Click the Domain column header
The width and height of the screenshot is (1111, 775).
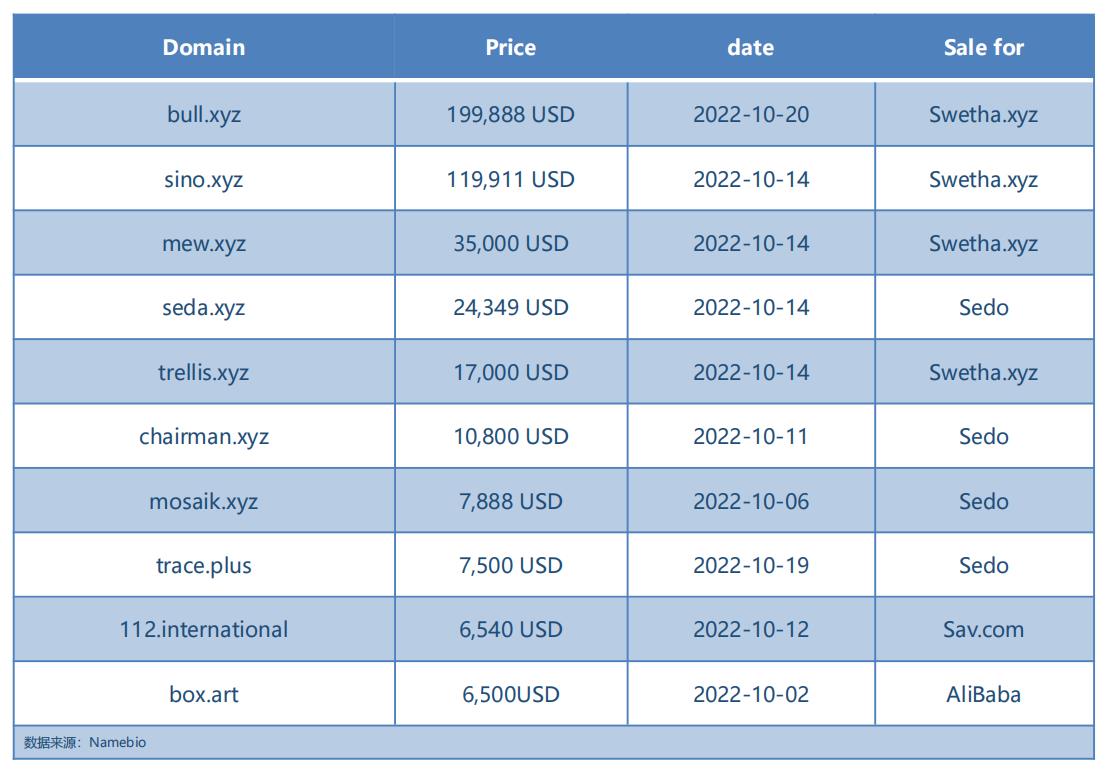coord(204,47)
